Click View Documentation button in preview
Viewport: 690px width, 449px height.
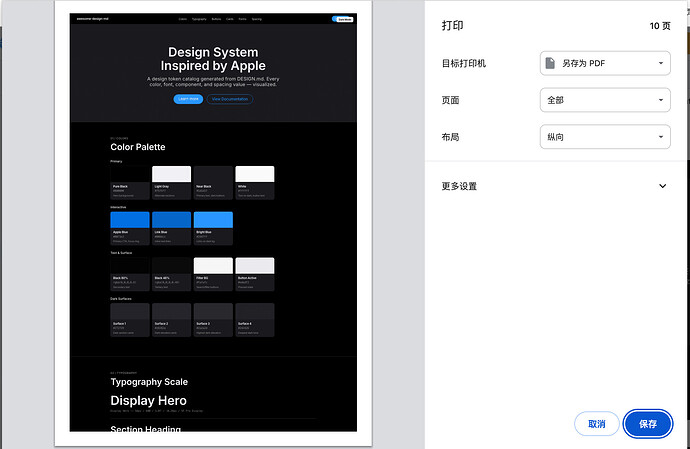pyautogui.click(x=230, y=99)
